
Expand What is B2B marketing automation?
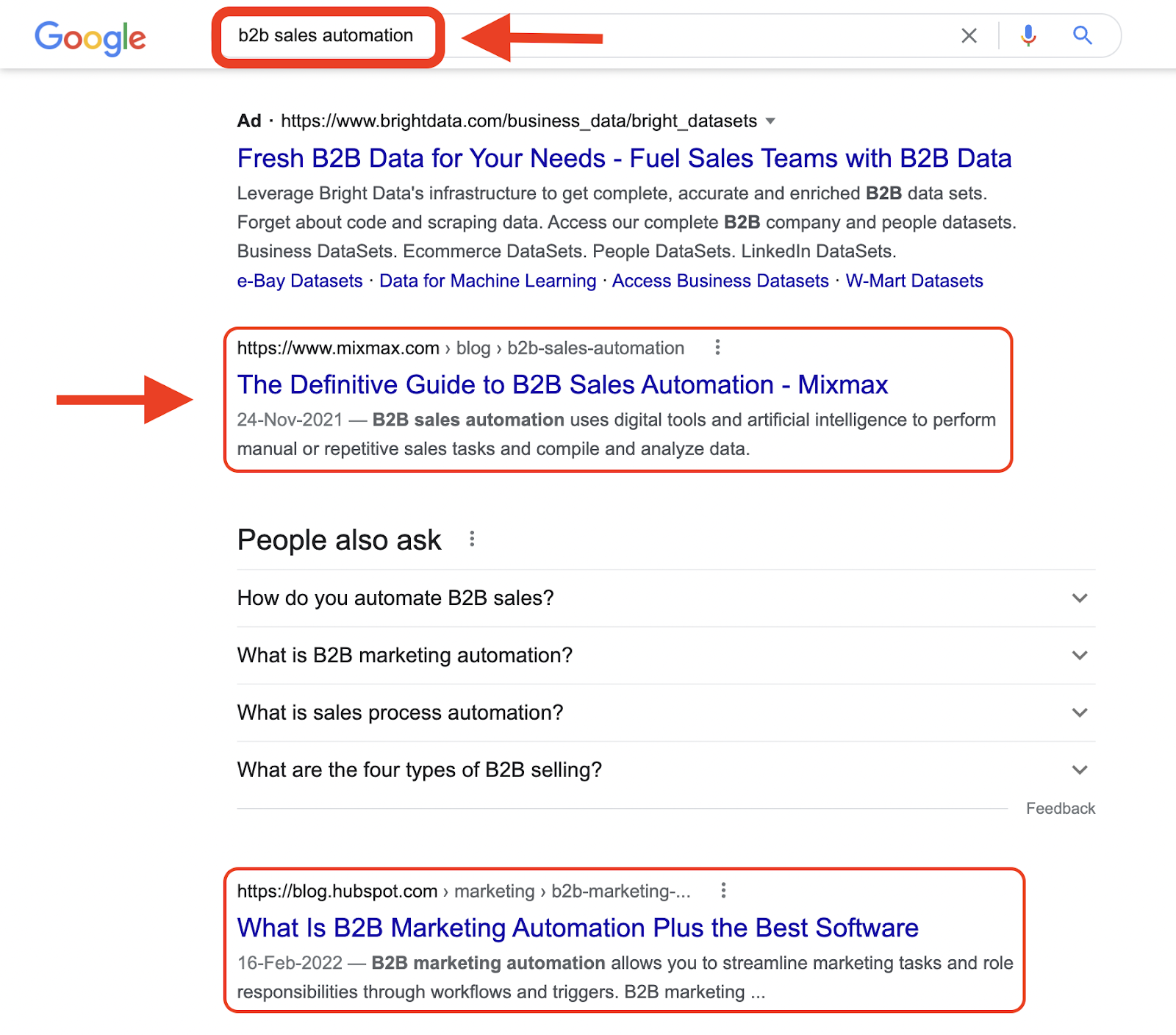point(666,656)
